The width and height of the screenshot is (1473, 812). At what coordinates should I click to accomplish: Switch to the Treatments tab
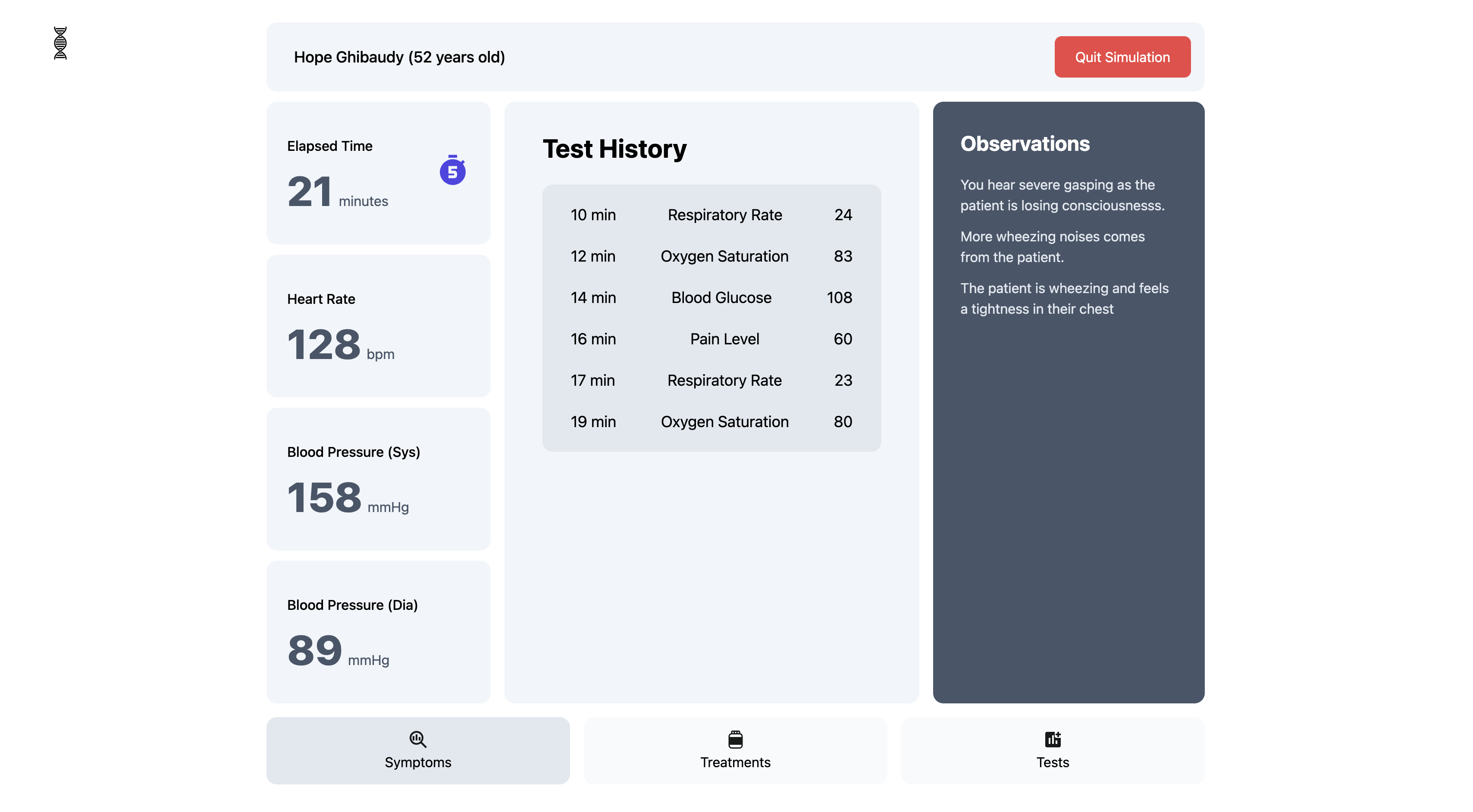pos(735,750)
